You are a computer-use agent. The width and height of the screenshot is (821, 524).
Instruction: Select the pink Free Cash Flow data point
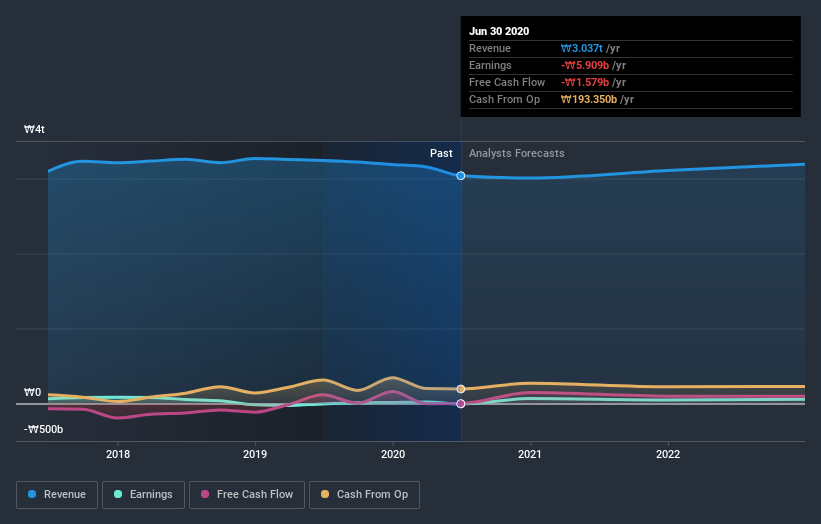pyautogui.click(x=461, y=404)
